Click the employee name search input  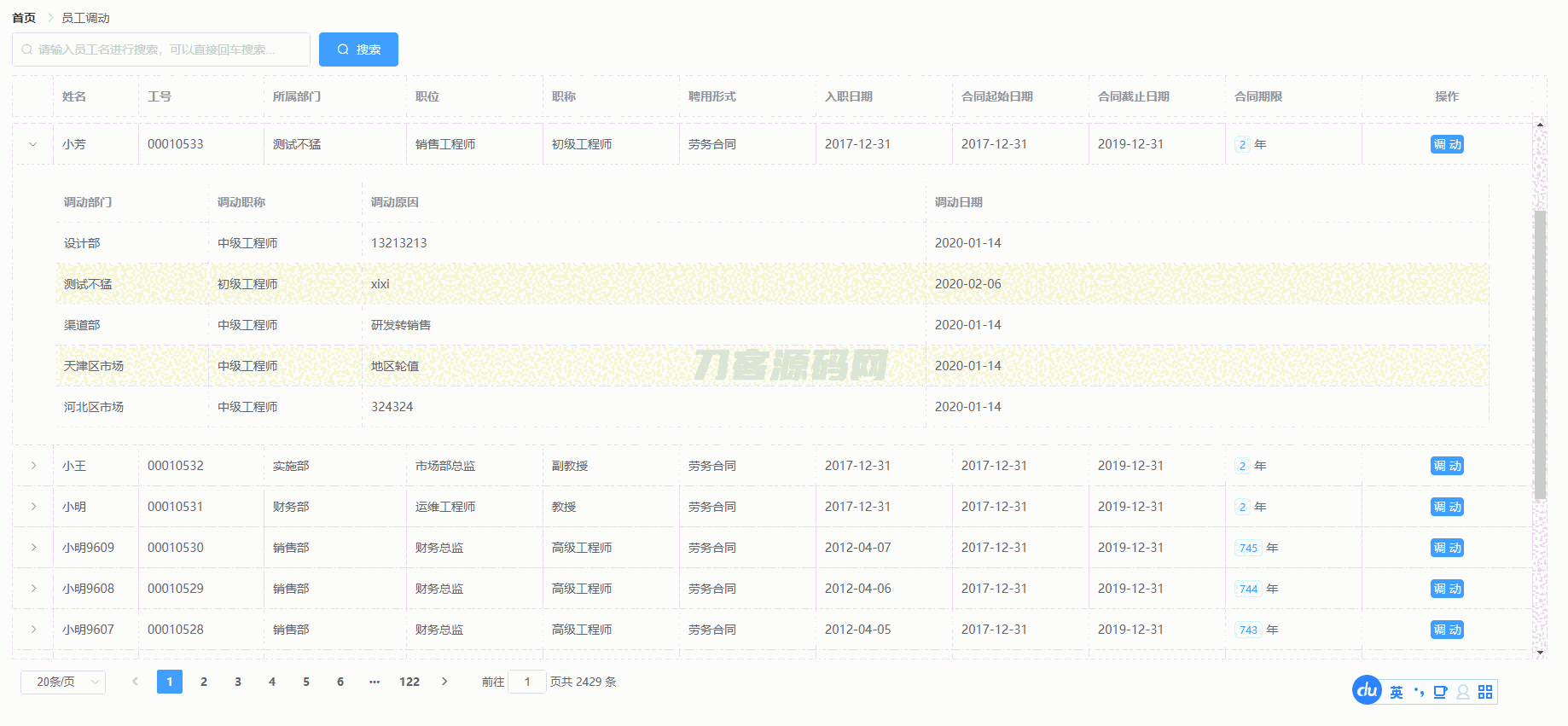coord(166,49)
